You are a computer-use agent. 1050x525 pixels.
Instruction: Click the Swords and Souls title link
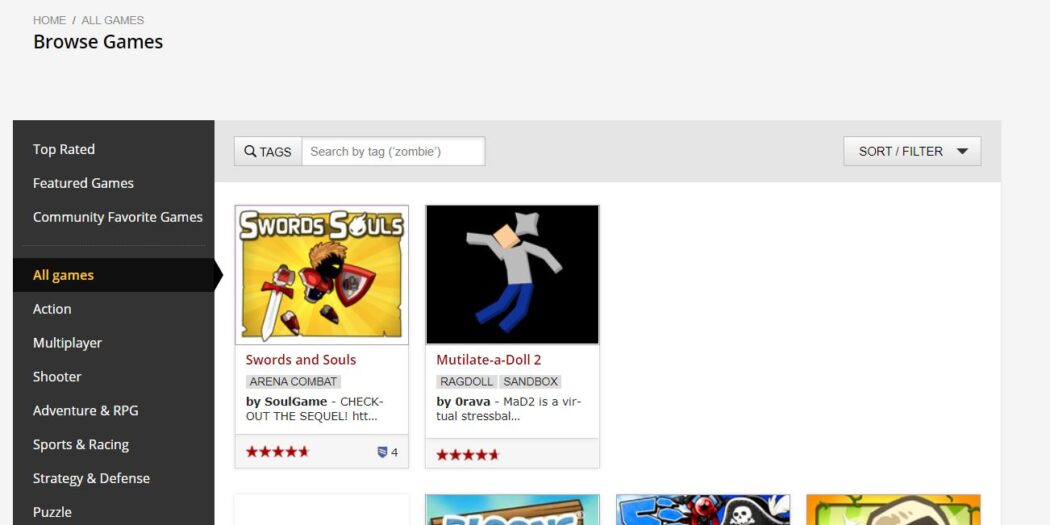(301, 360)
